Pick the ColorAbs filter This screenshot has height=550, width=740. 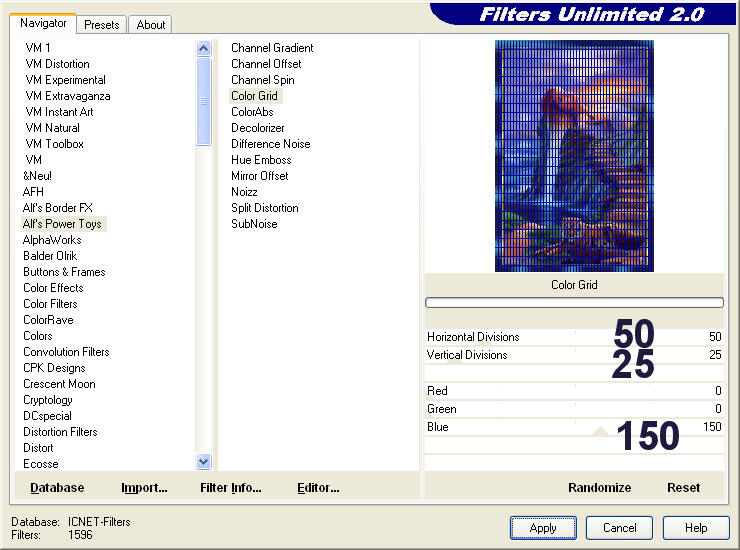(252, 112)
